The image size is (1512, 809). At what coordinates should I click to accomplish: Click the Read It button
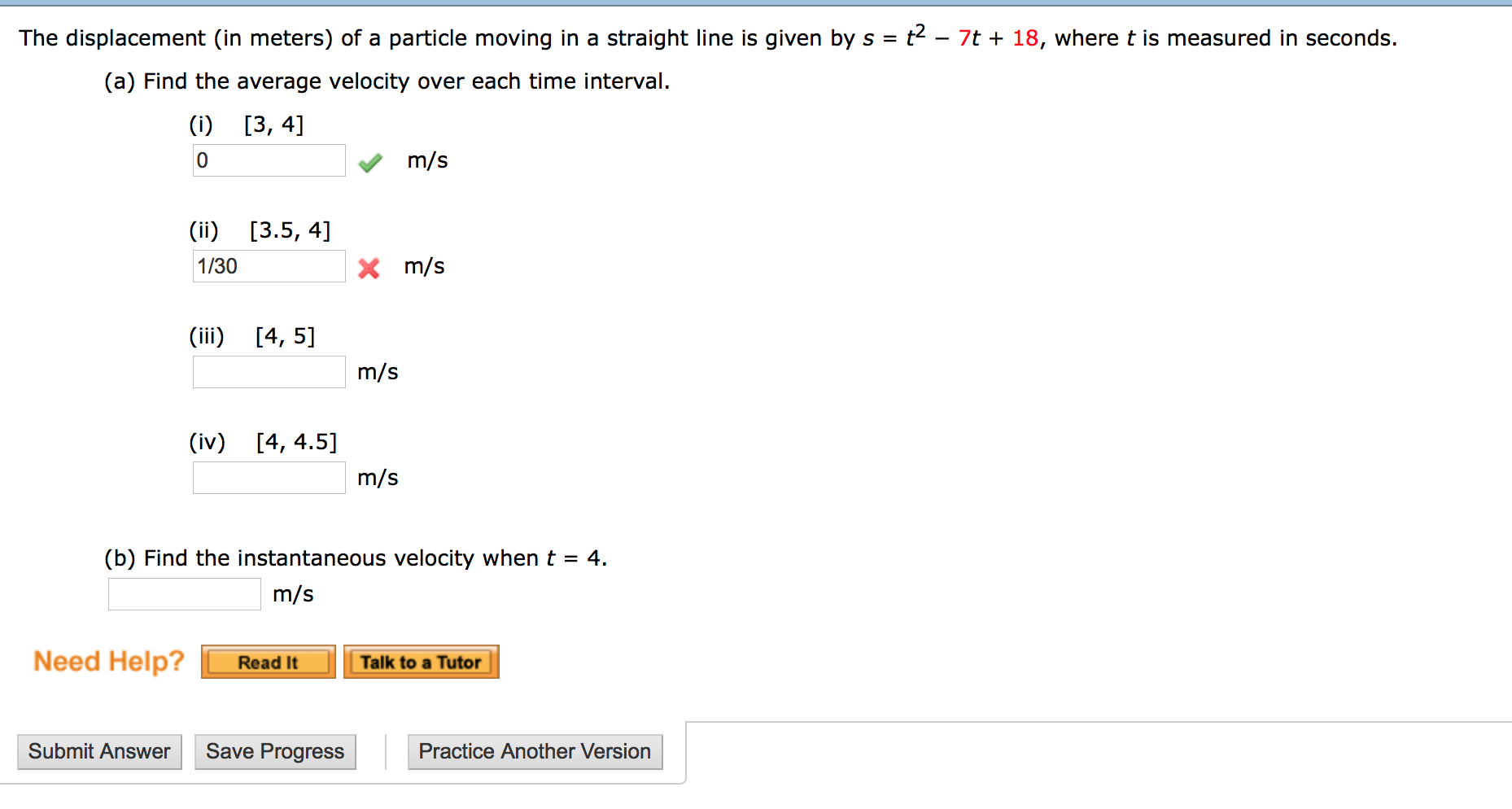point(267,662)
